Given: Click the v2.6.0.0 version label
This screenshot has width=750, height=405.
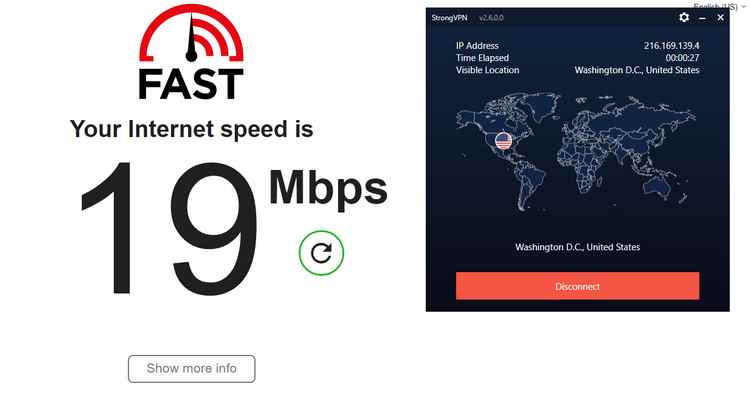Looking at the screenshot, I should pyautogui.click(x=491, y=18).
